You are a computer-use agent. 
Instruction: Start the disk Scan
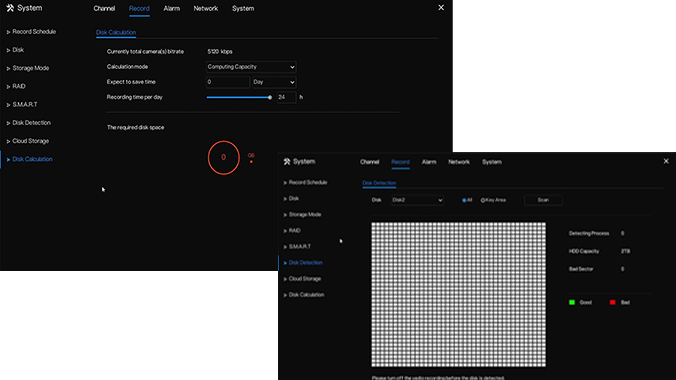543,200
